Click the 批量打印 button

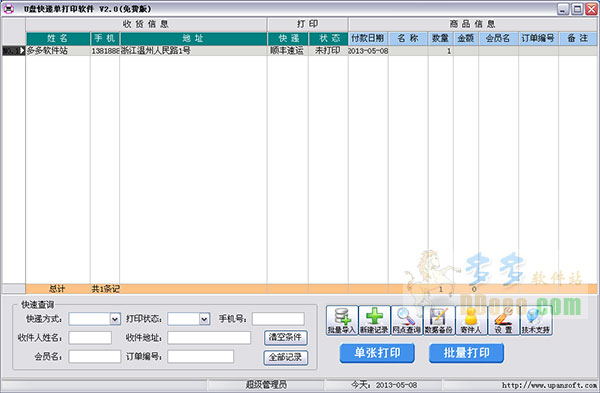click(466, 353)
